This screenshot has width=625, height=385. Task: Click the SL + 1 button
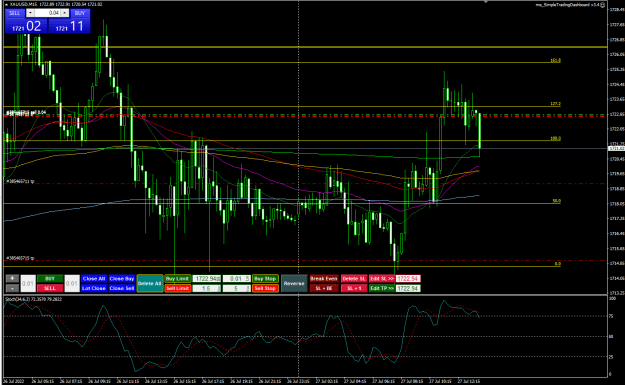[354, 288]
